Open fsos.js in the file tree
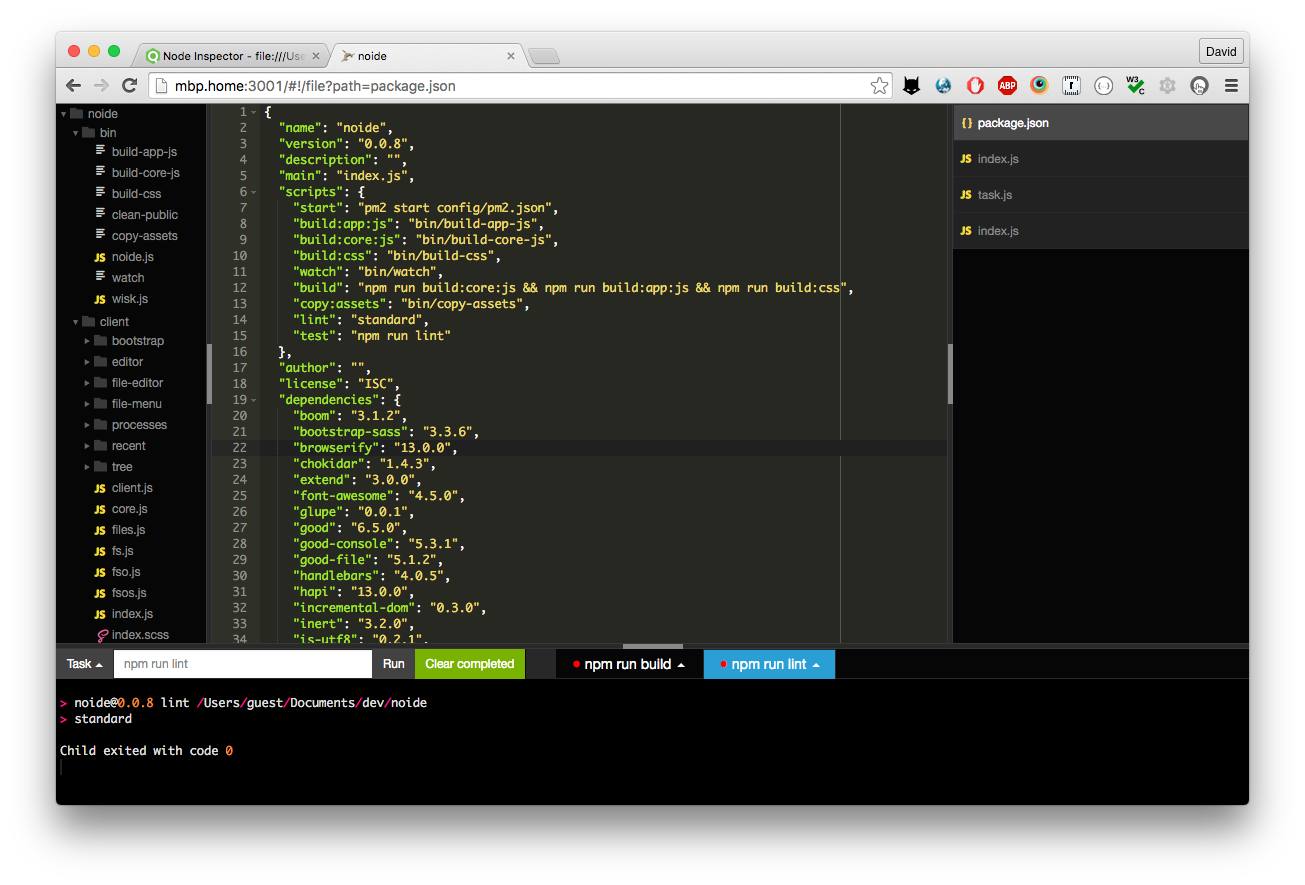 point(128,593)
